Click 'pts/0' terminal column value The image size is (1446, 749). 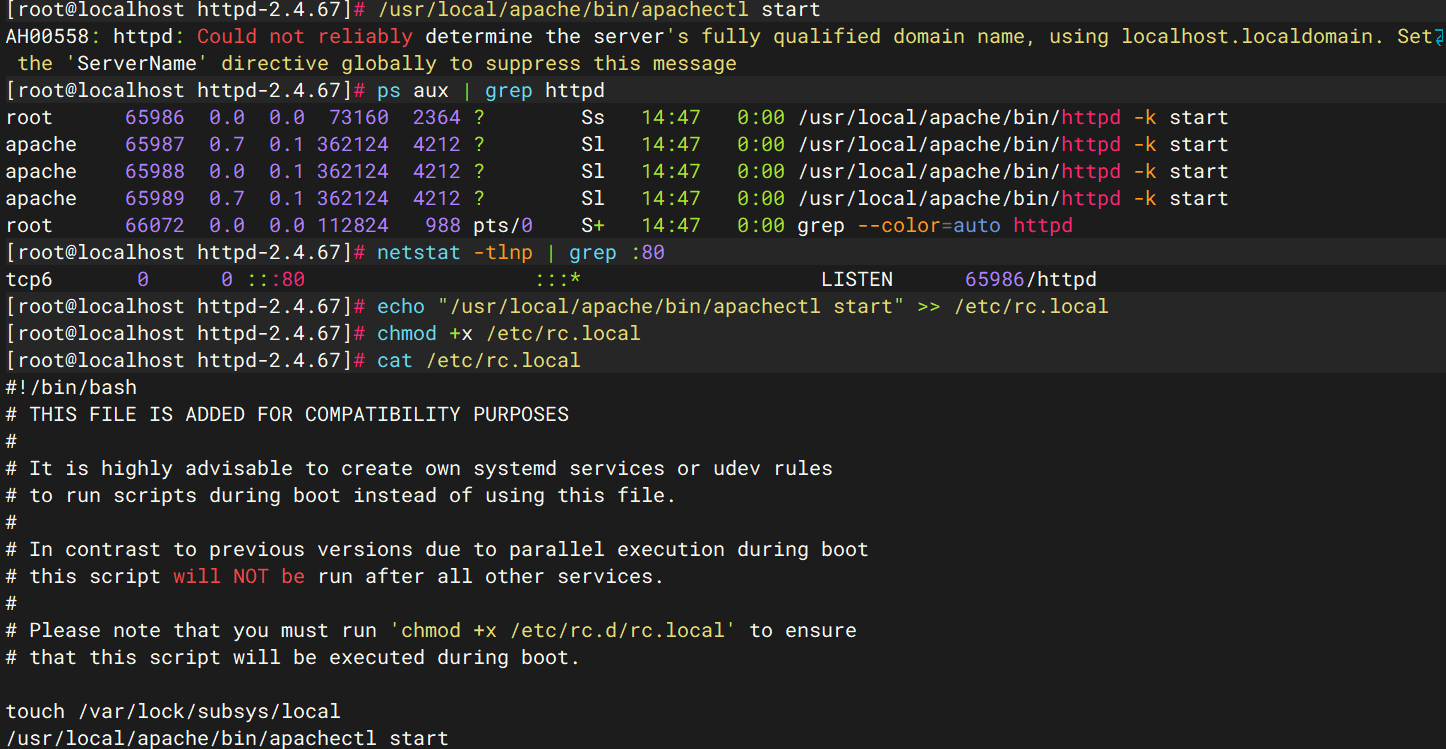(503, 226)
